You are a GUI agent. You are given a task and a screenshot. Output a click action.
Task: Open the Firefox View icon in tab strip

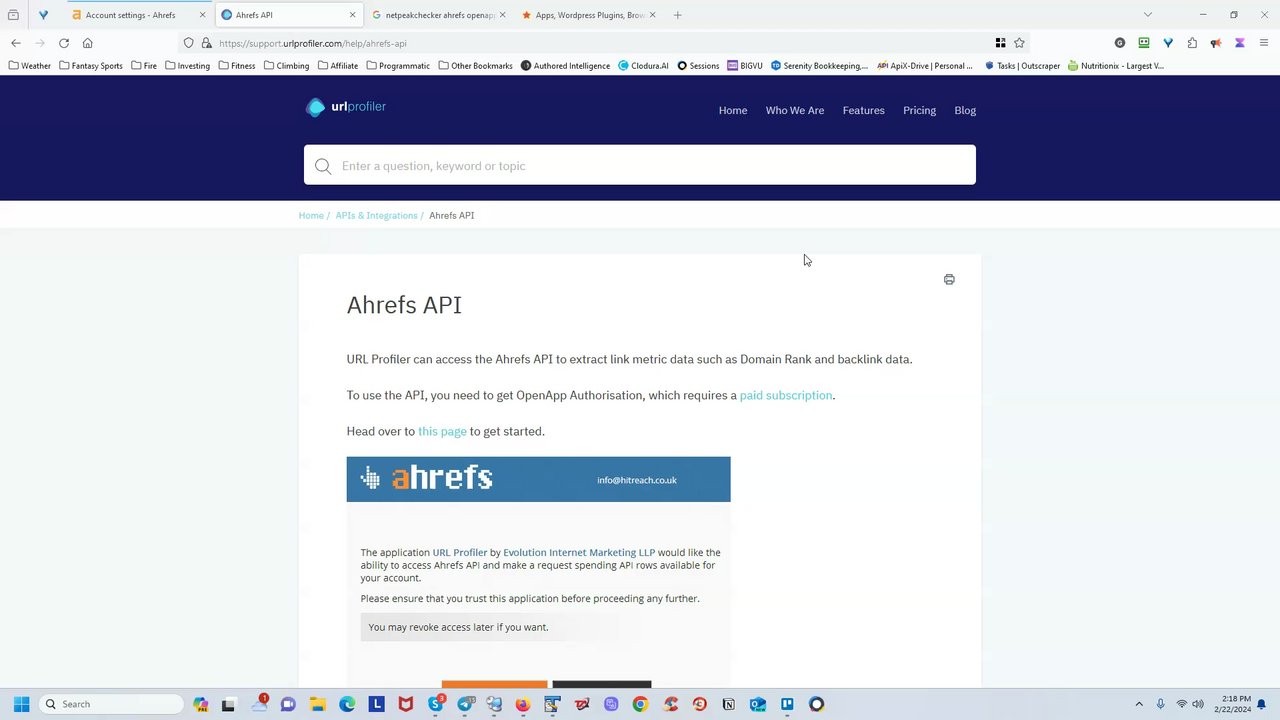[x=13, y=15]
